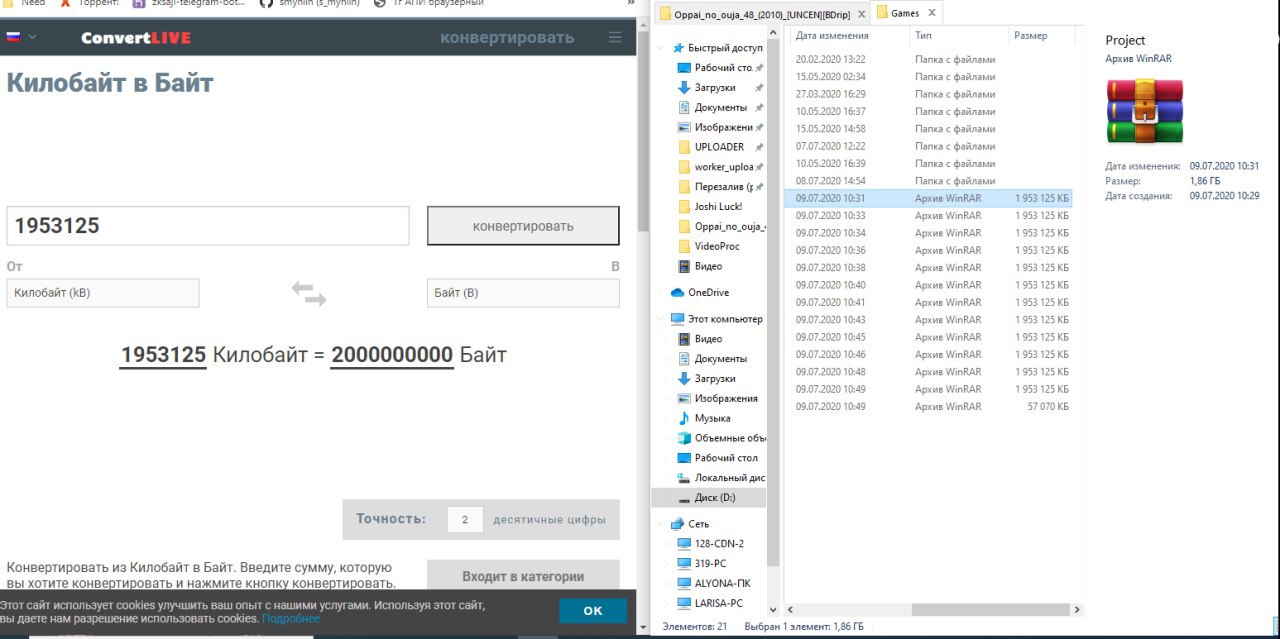This screenshot has height=639, width=1280.
Task: Select the archive row dated 09.07.2020 10:43
Action: pos(930,320)
